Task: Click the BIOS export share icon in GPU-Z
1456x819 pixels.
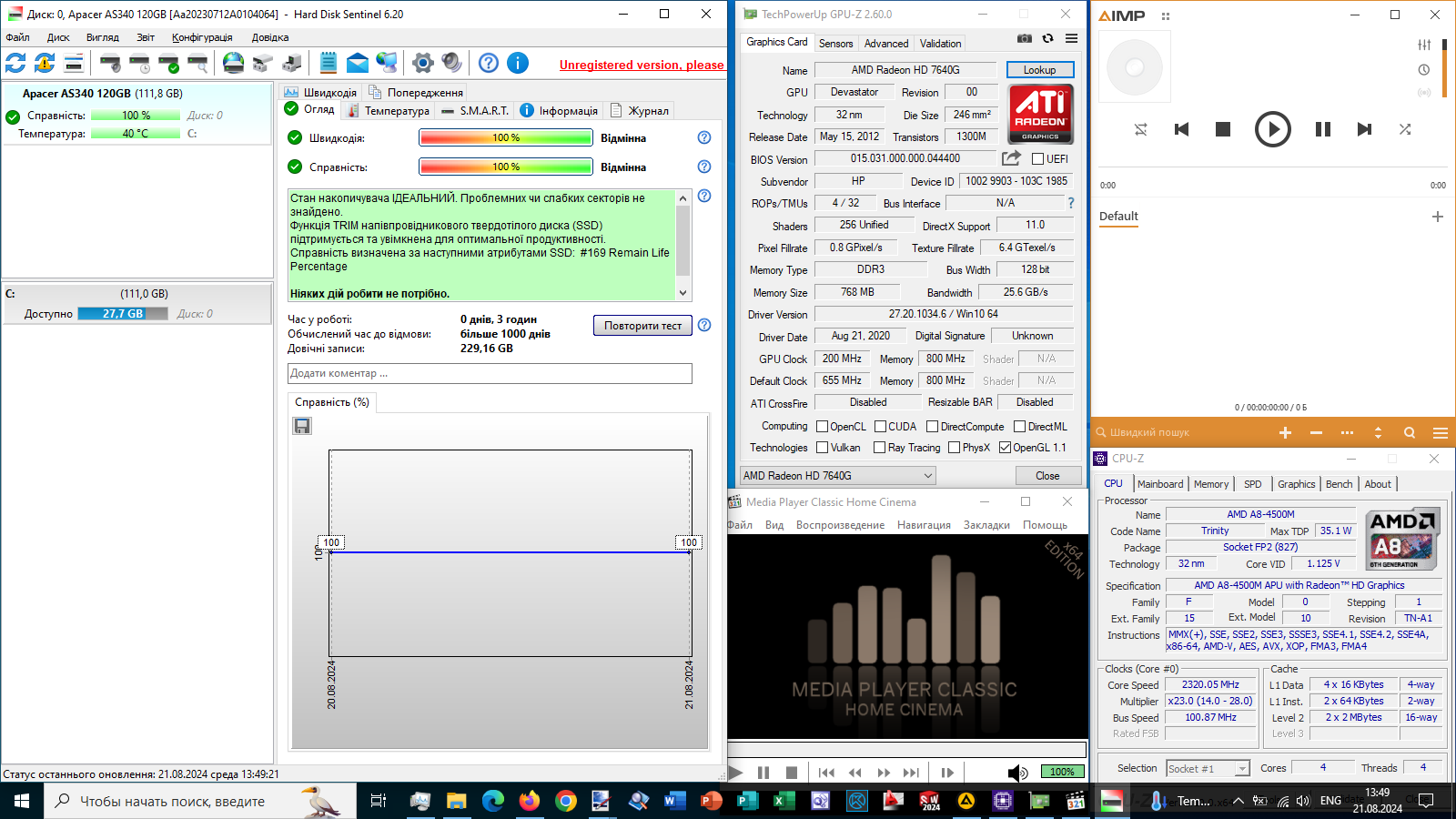Action: tap(1012, 158)
